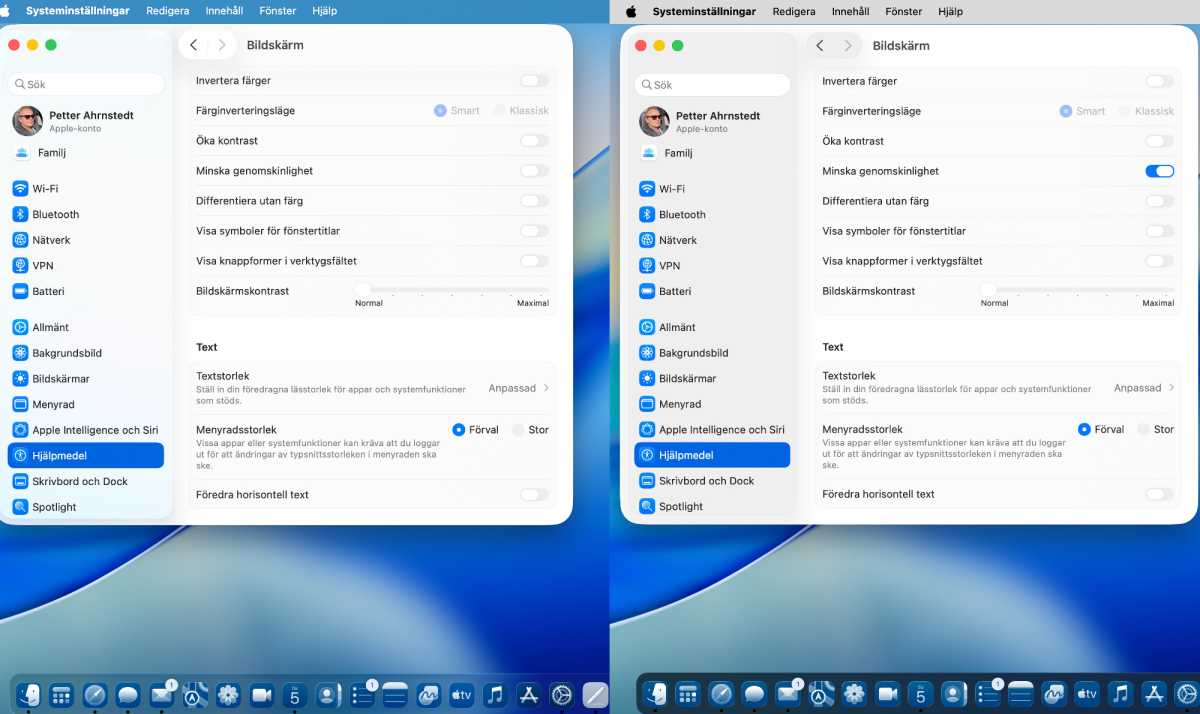Open the Fönster menu in left menu bar
The height and width of the screenshot is (714, 1200).
(278, 11)
